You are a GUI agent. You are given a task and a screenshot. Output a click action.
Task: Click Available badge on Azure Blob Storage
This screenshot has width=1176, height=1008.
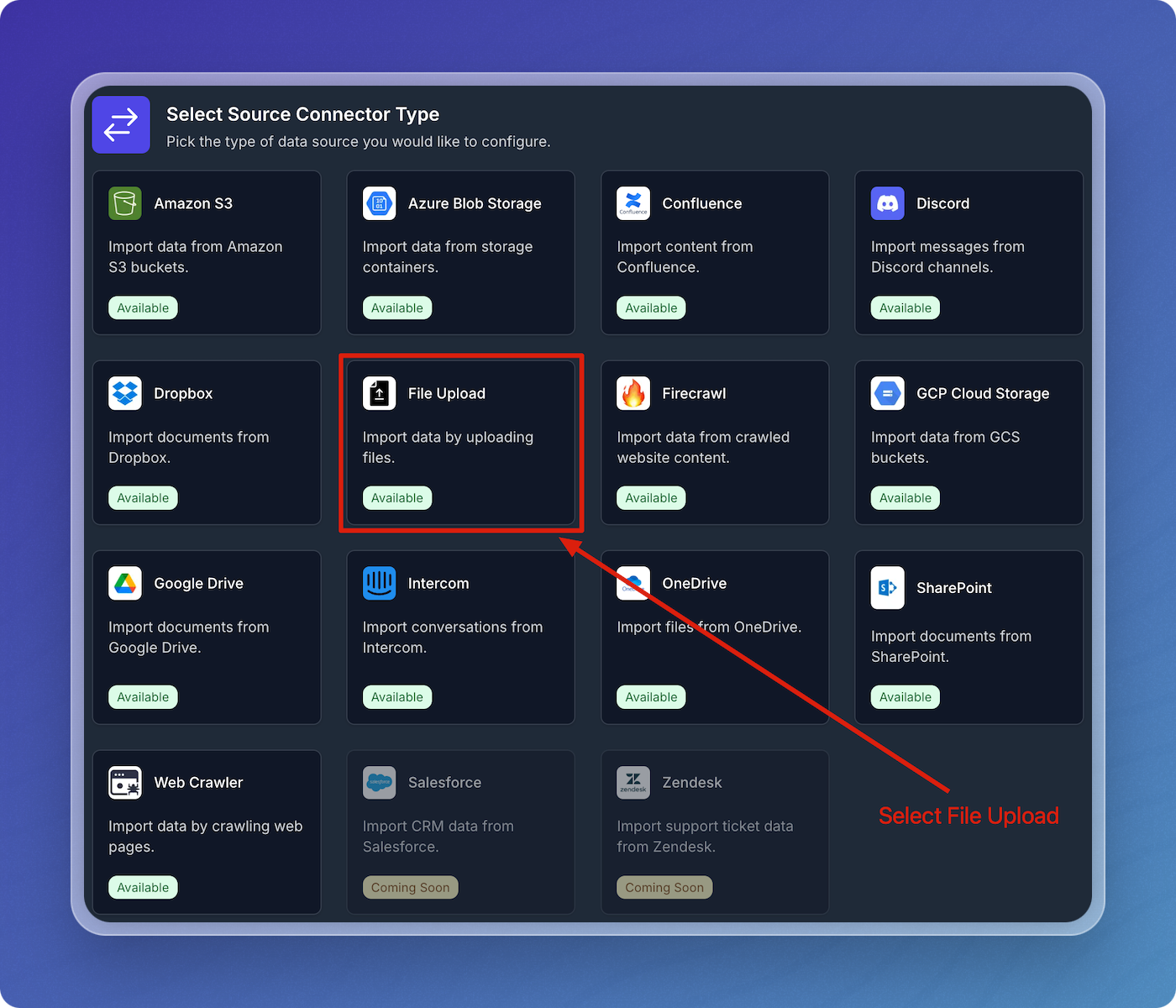[x=397, y=308]
